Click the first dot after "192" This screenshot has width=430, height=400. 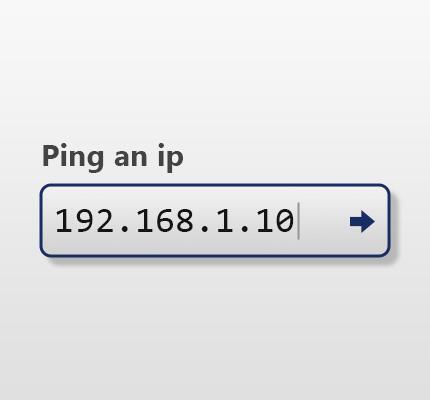click(125, 229)
